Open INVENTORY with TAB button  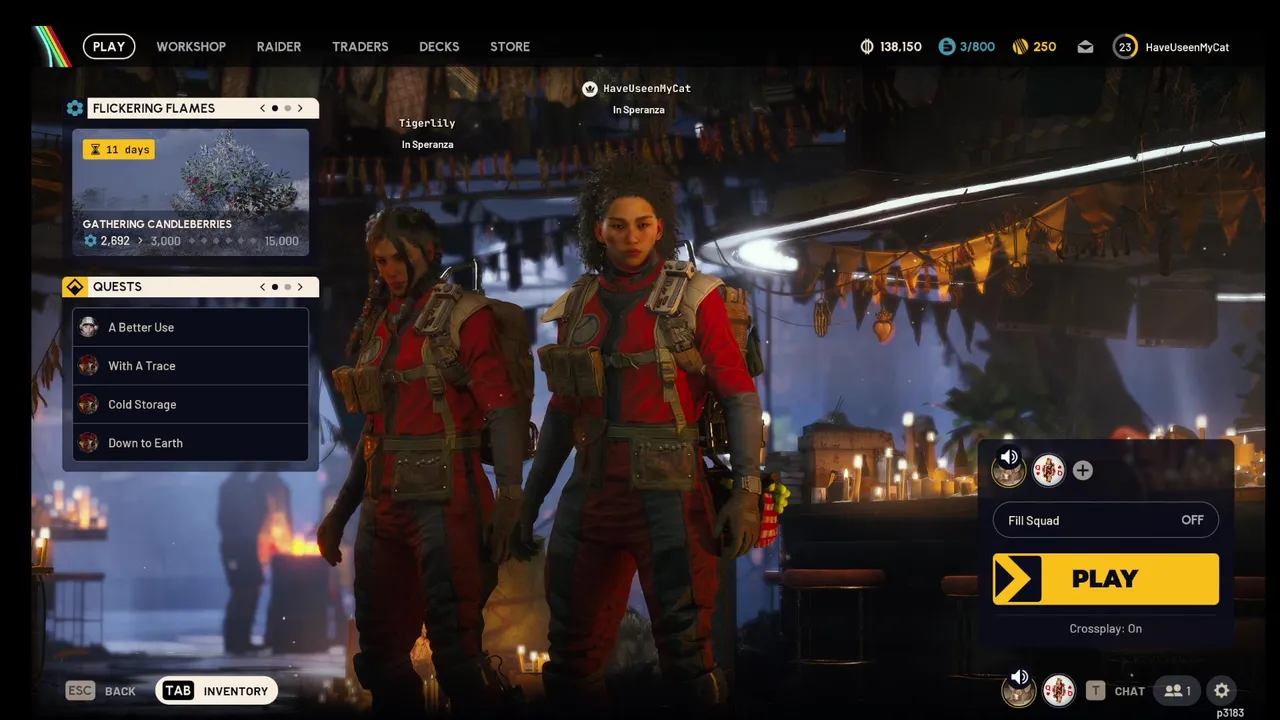pyautogui.click(x=217, y=690)
